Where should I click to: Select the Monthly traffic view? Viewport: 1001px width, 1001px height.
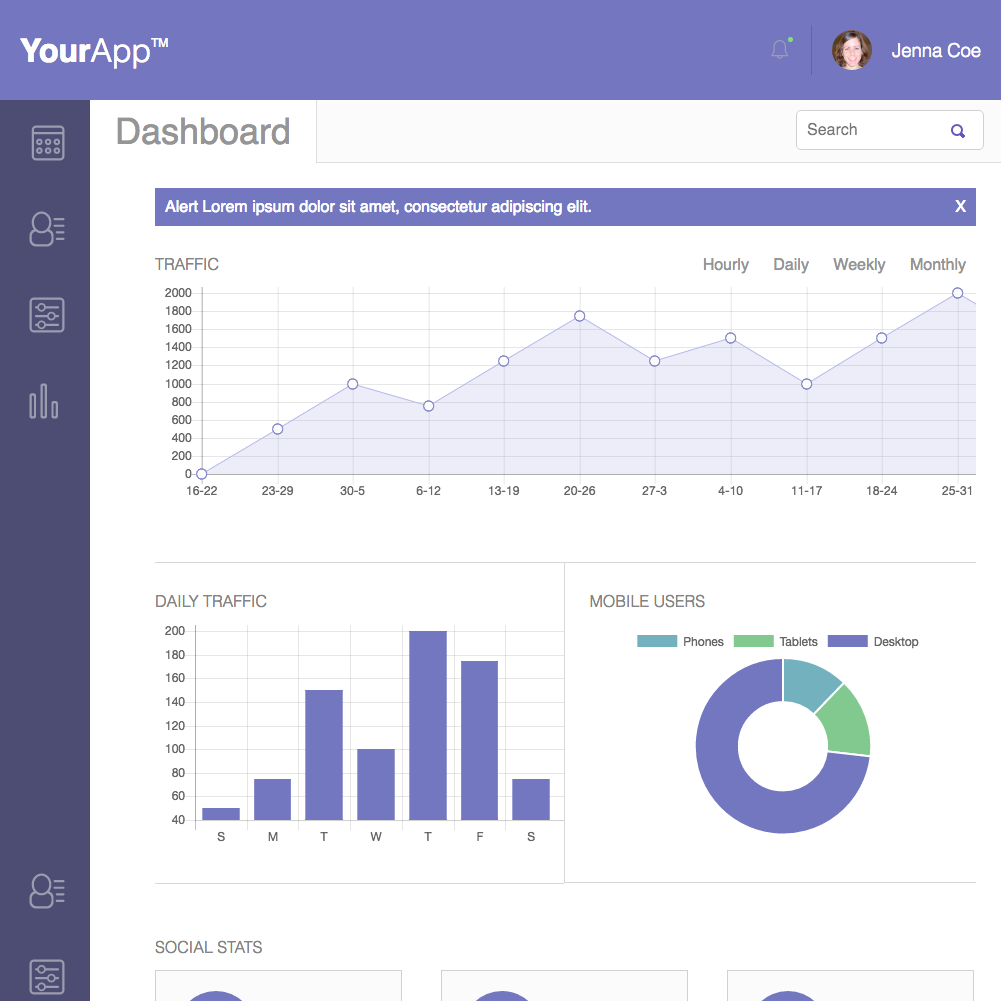pos(937,265)
